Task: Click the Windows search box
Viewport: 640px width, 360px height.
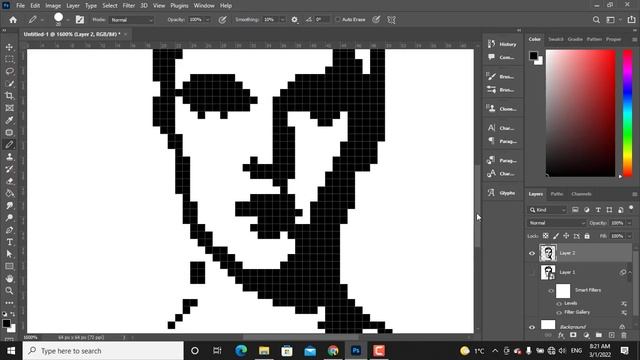Action: (x=103, y=351)
